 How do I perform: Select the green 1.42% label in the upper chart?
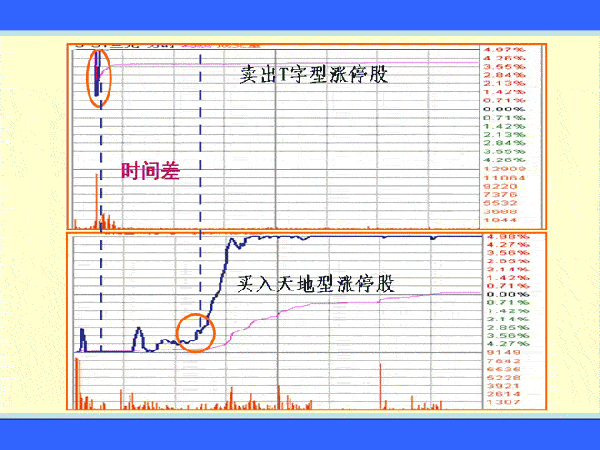(x=504, y=126)
